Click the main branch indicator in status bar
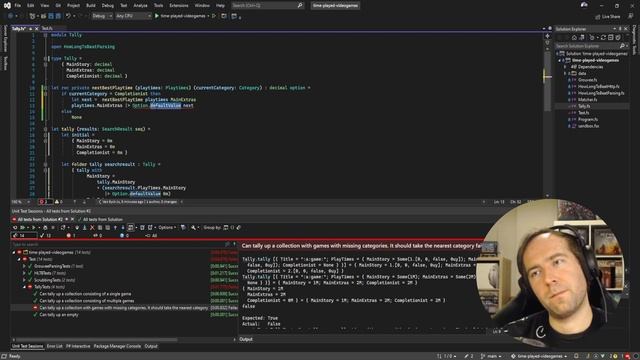640x360 pixels. tap(491, 356)
